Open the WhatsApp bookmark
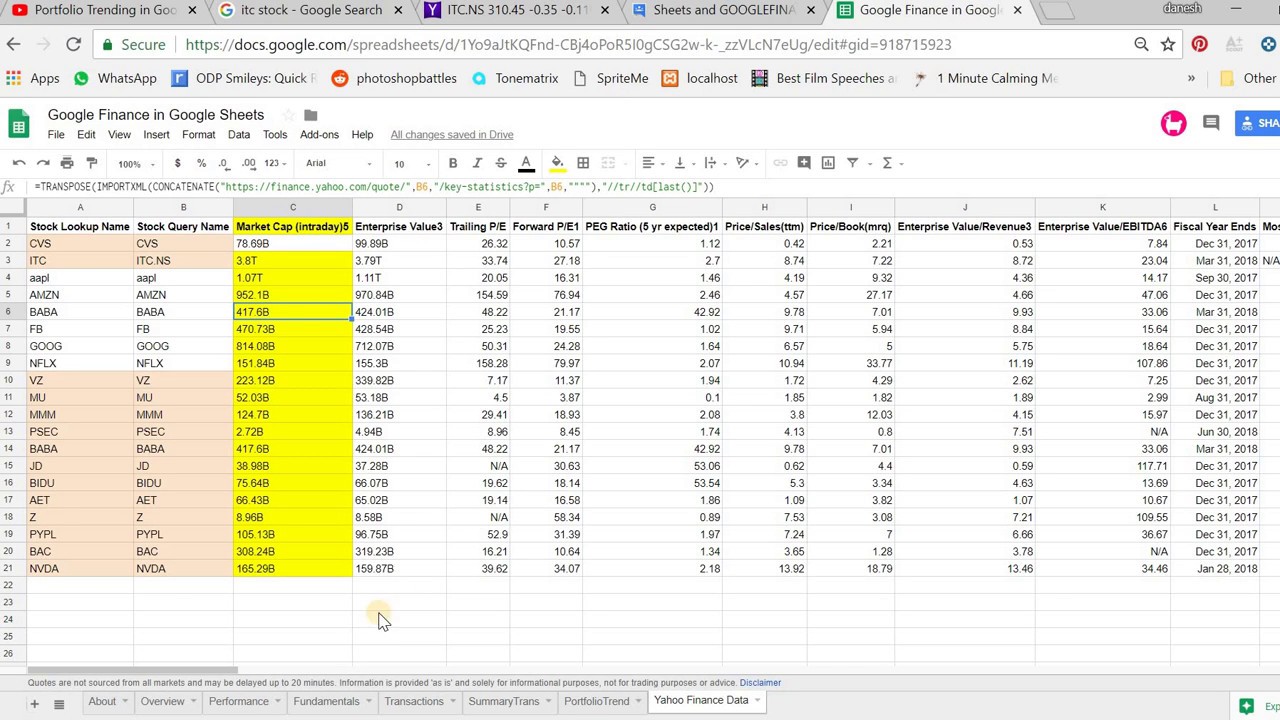Viewport: 1280px width, 720px height. pos(115,78)
